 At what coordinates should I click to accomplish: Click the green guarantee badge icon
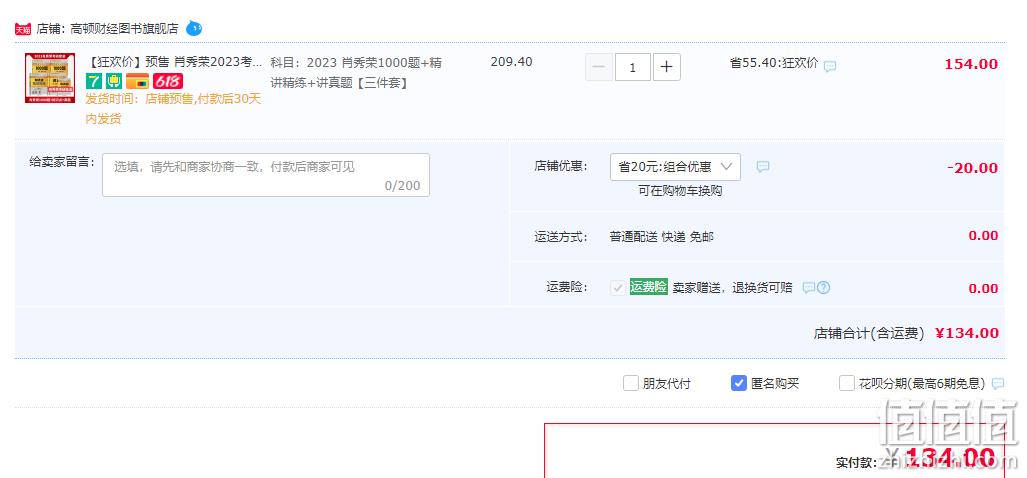tap(114, 81)
